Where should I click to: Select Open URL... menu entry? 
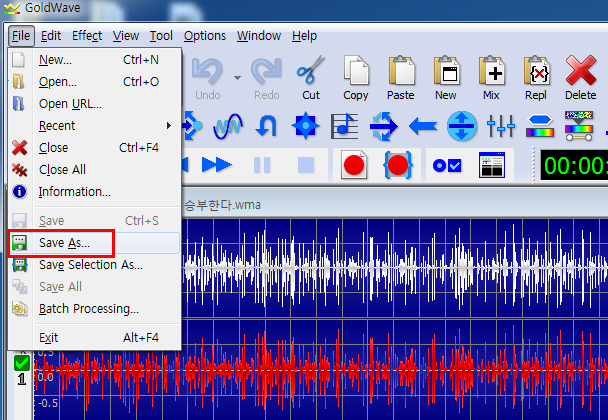point(95,104)
